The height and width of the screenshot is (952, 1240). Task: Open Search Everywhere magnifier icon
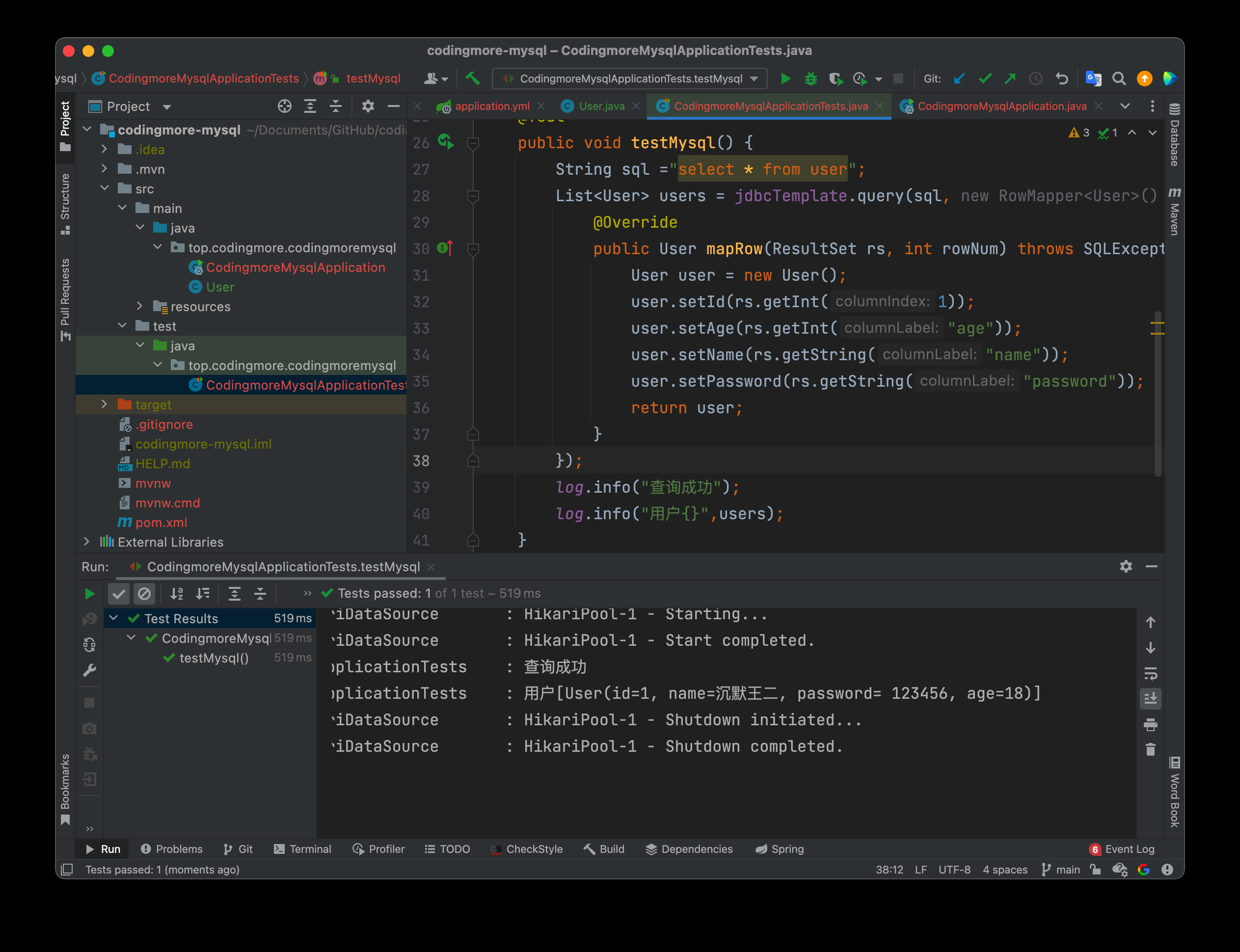click(x=1119, y=79)
